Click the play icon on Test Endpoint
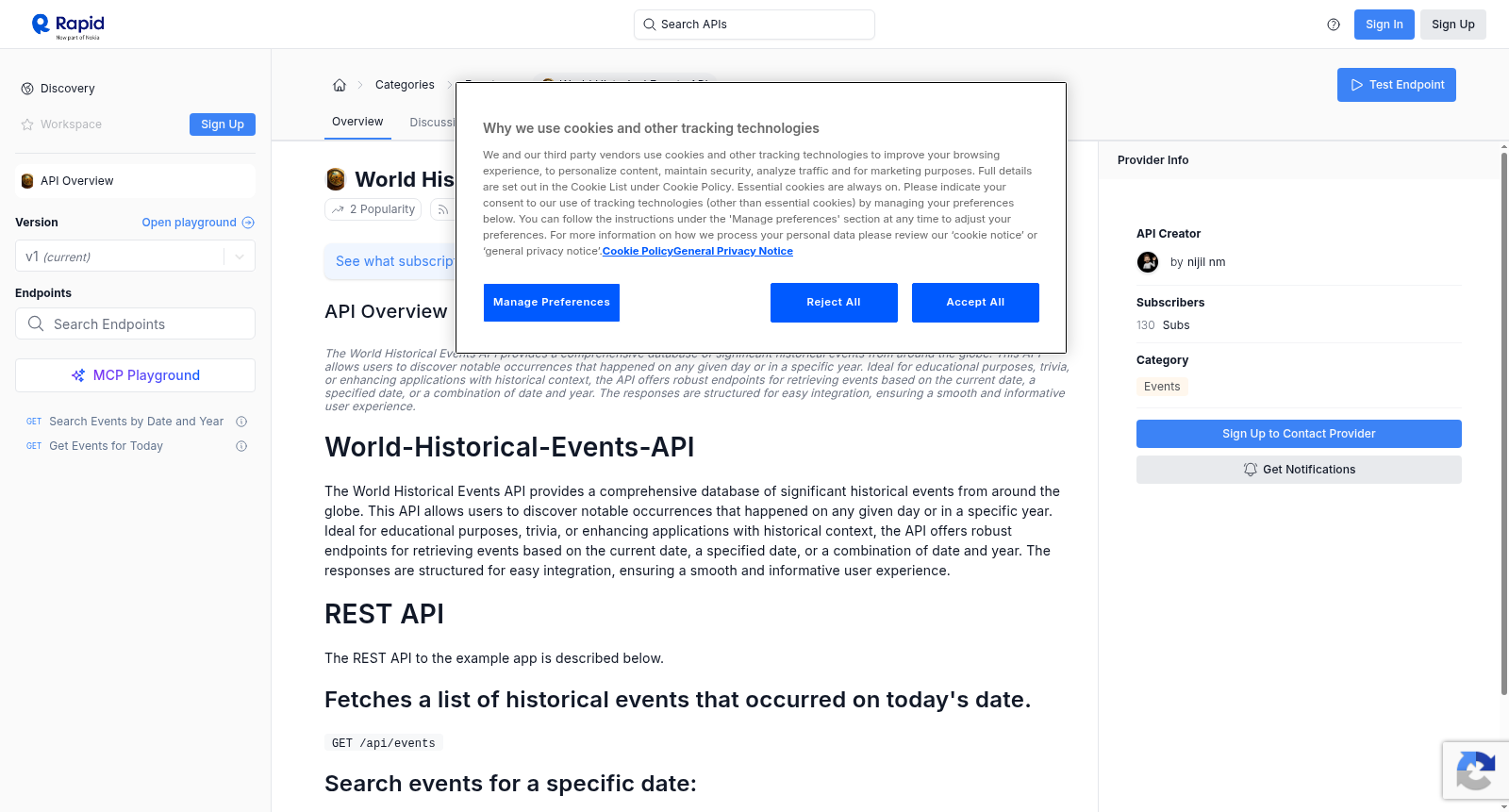The height and width of the screenshot is (812, 1509). tap(1357, 85)
